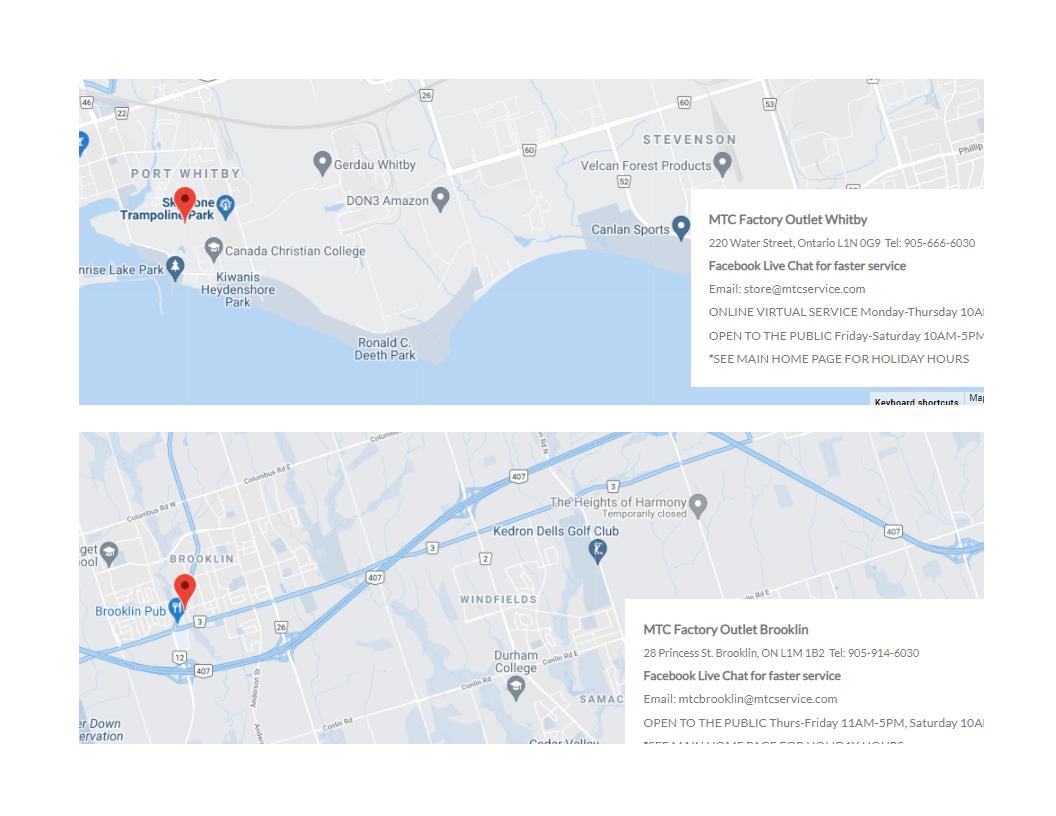
Task: Click the Skyzone Trampoline Park icon
Action: pyautogui.click(x=226, y=206)
